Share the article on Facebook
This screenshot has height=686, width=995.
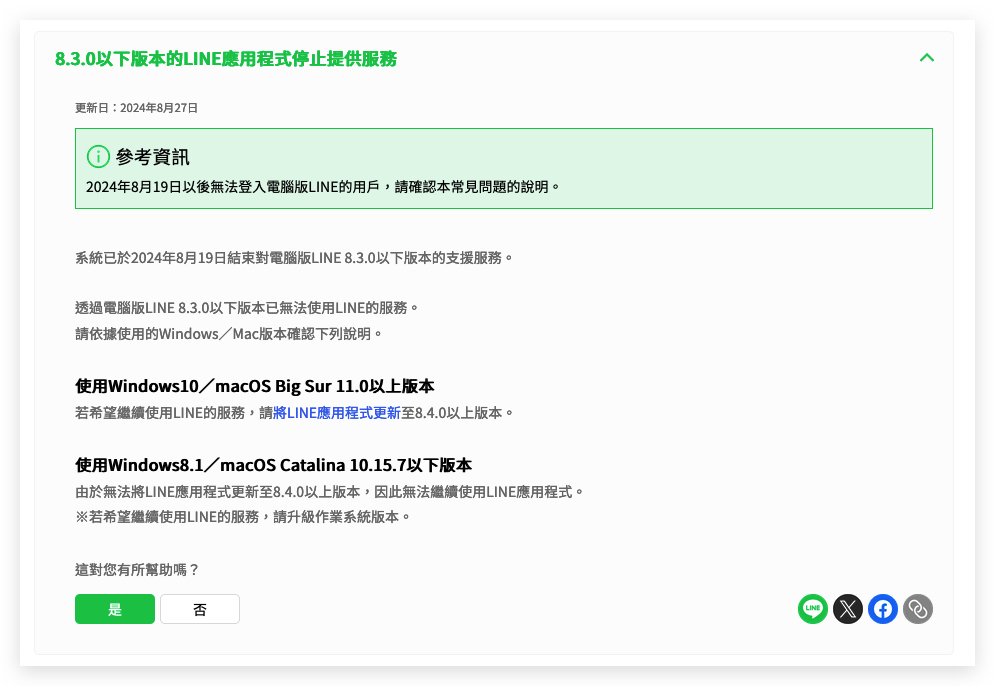883,609
